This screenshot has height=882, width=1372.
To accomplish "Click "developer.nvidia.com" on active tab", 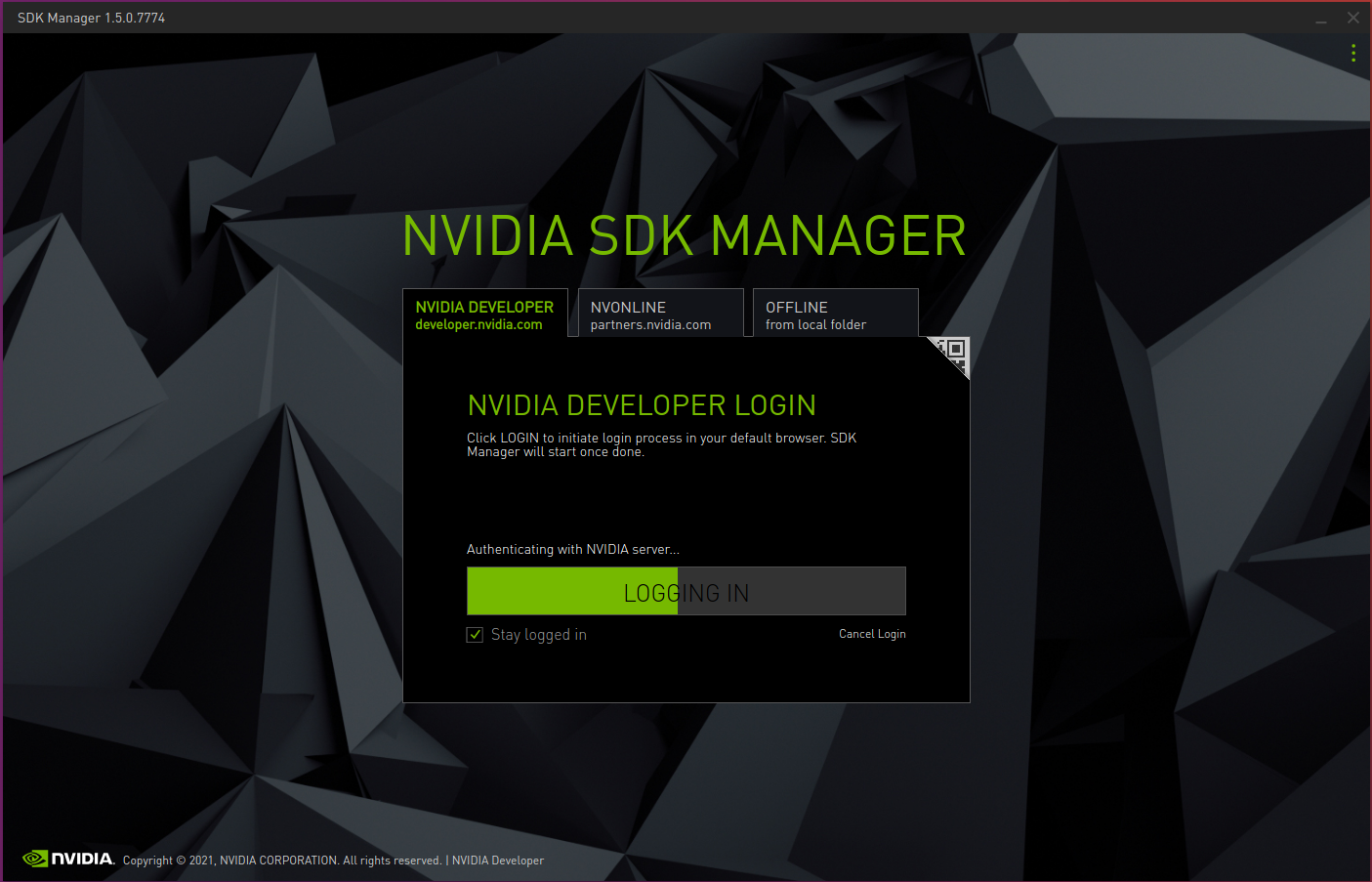I will pos(477,324).
